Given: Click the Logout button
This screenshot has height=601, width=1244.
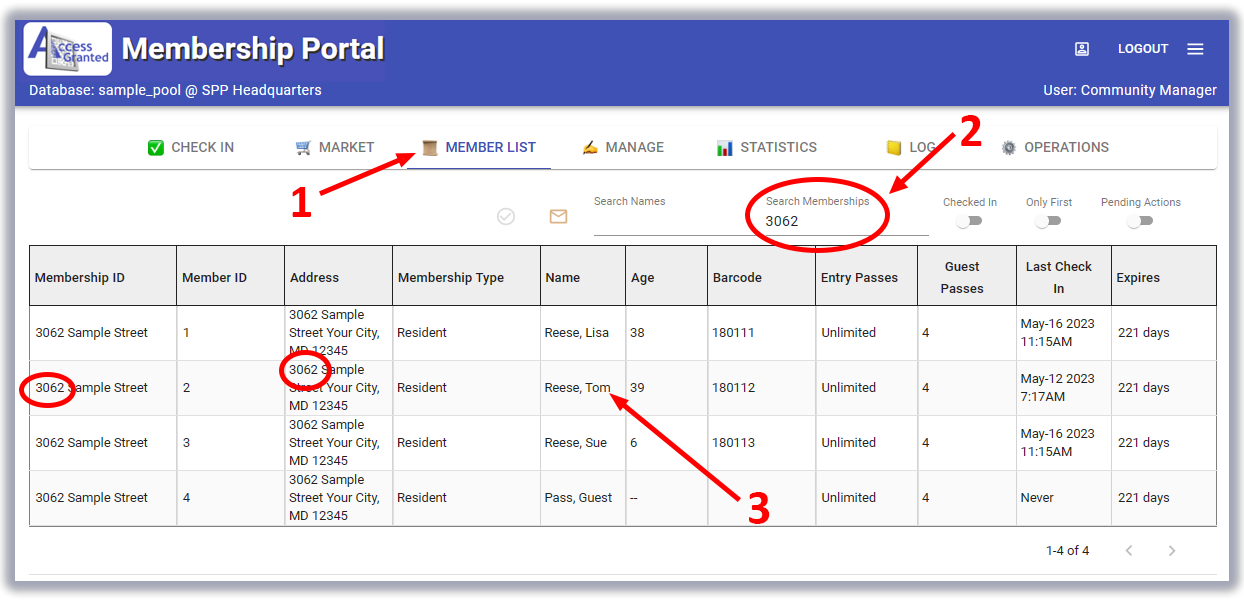Looking at the screenshot, I should (x=1142, y=49).
